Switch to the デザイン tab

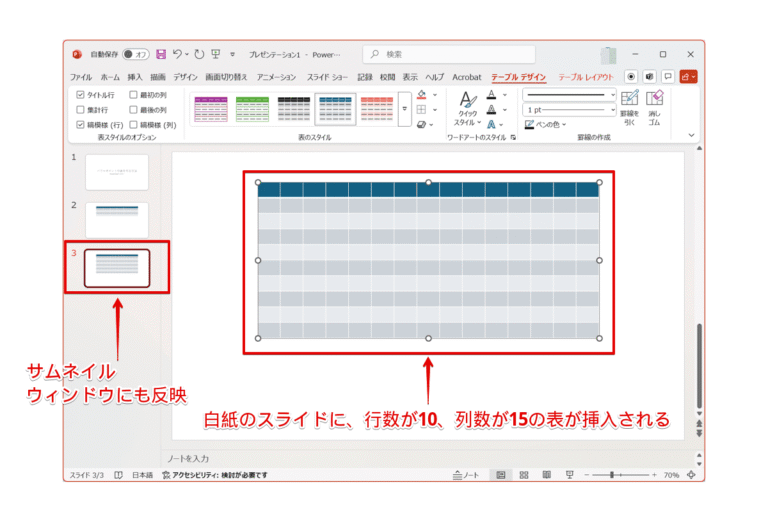185,77
